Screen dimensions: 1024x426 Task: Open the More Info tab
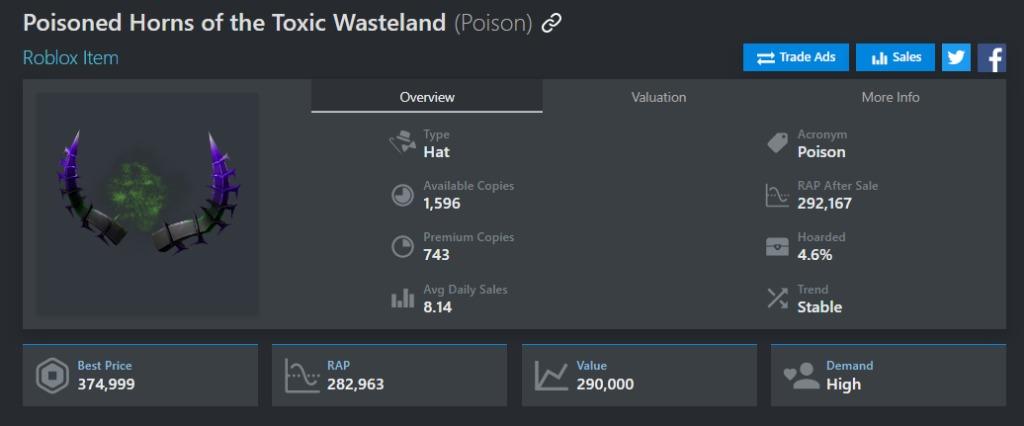click(x=890, y=97)
